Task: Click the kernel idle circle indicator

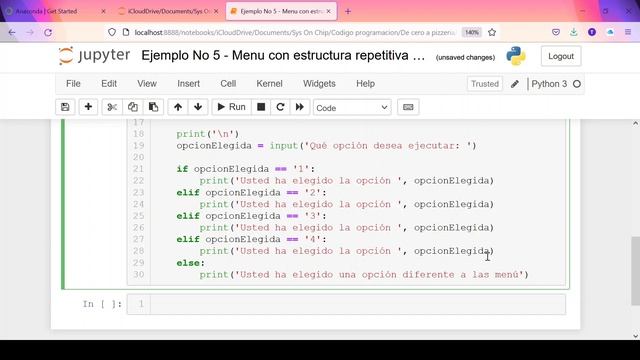Action: point(577,84)
